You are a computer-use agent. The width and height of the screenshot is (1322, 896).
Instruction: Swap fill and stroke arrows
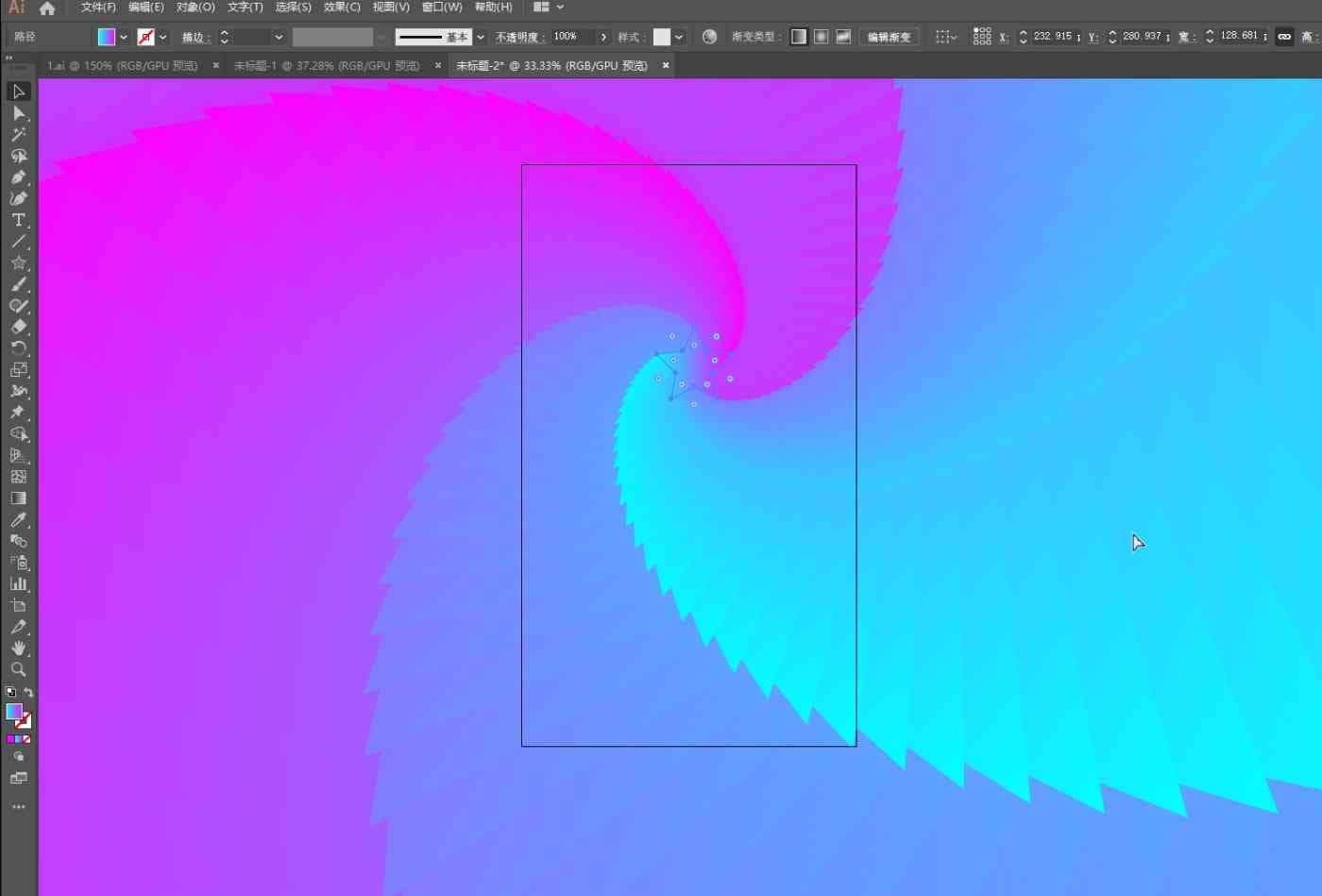(28, 692)
